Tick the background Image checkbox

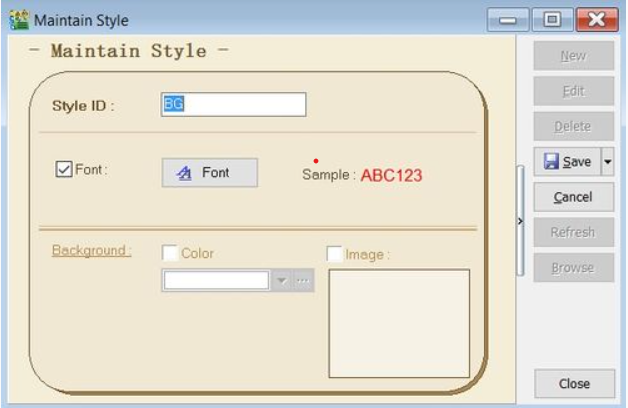[334, 254]
